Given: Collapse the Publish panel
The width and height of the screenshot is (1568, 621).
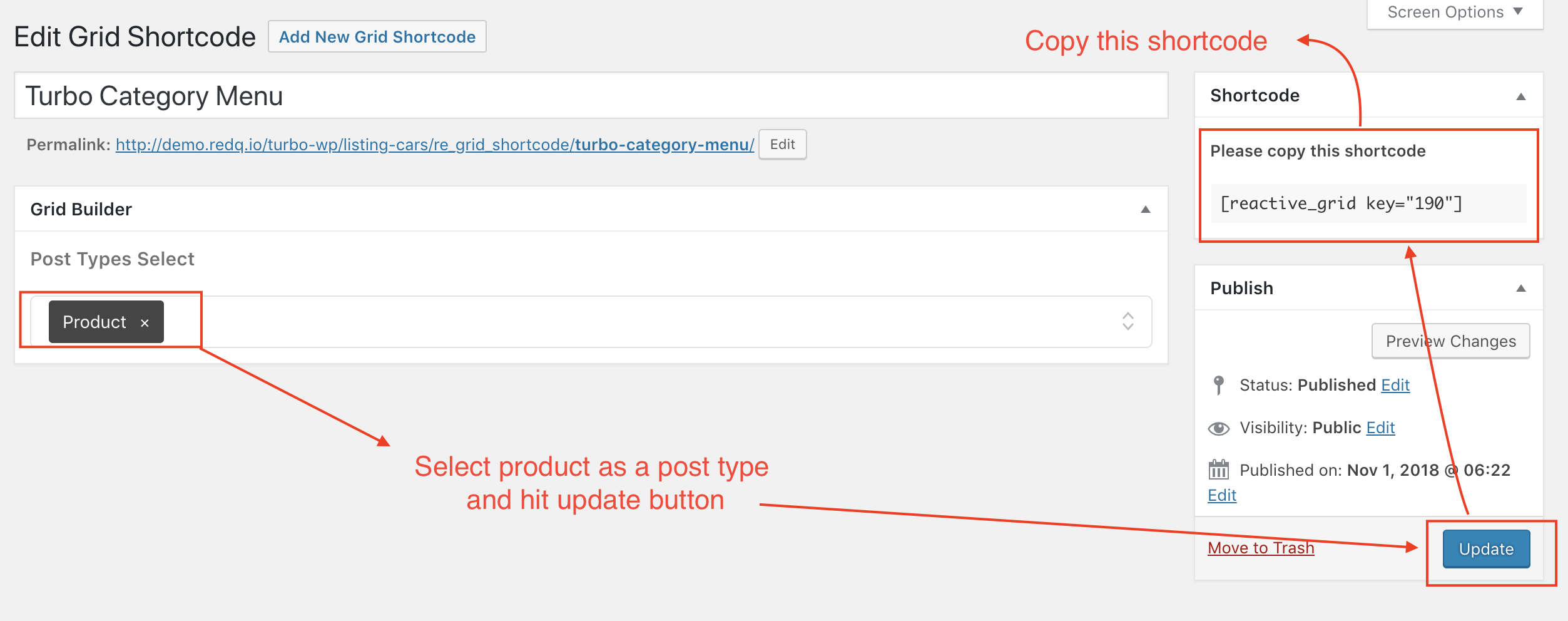Looking at the screenshot, I should tap(1521, 289).
